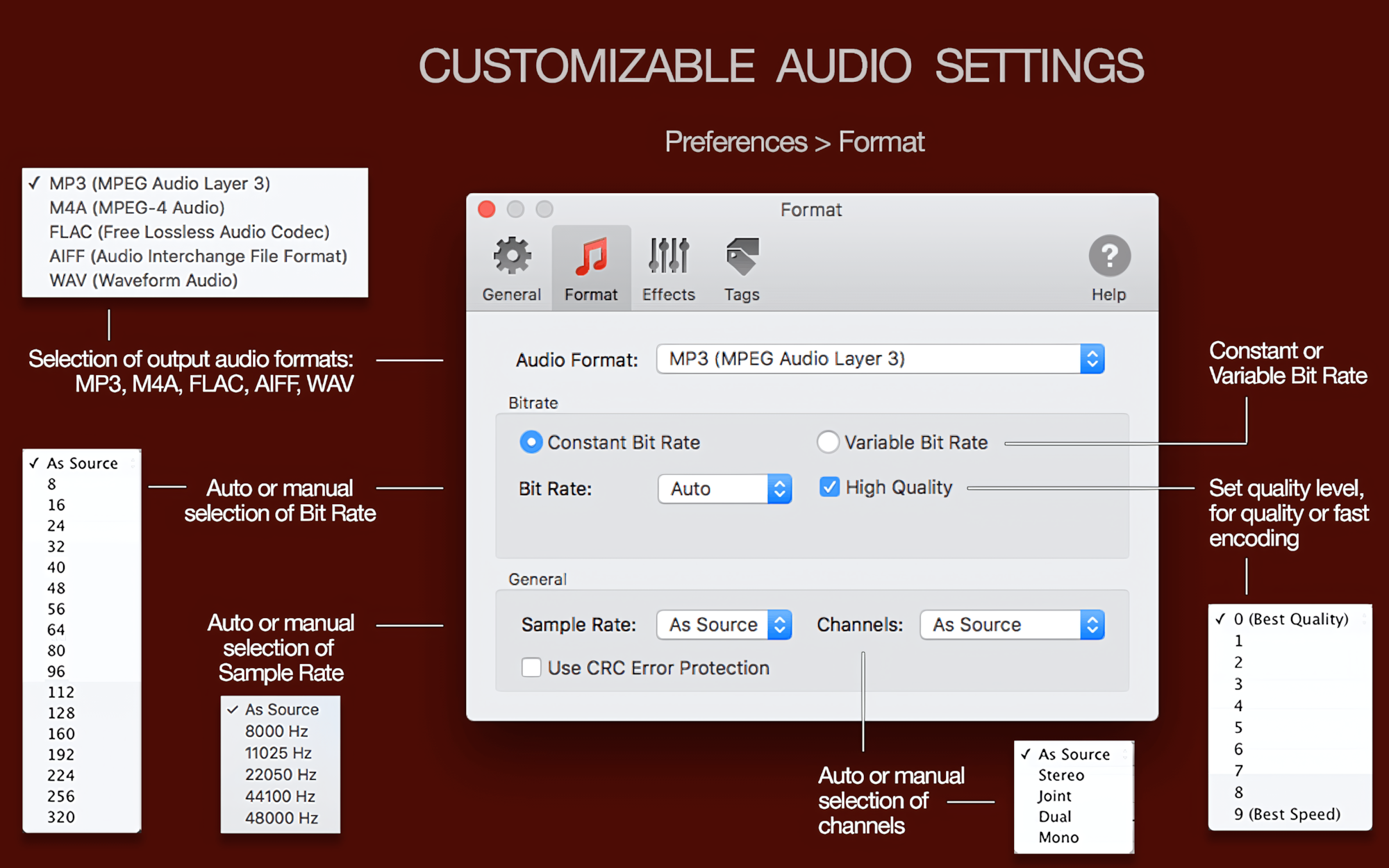Pick 0 (Best Quality) quality option
1389x868 pixels.
click(1290, 619)
